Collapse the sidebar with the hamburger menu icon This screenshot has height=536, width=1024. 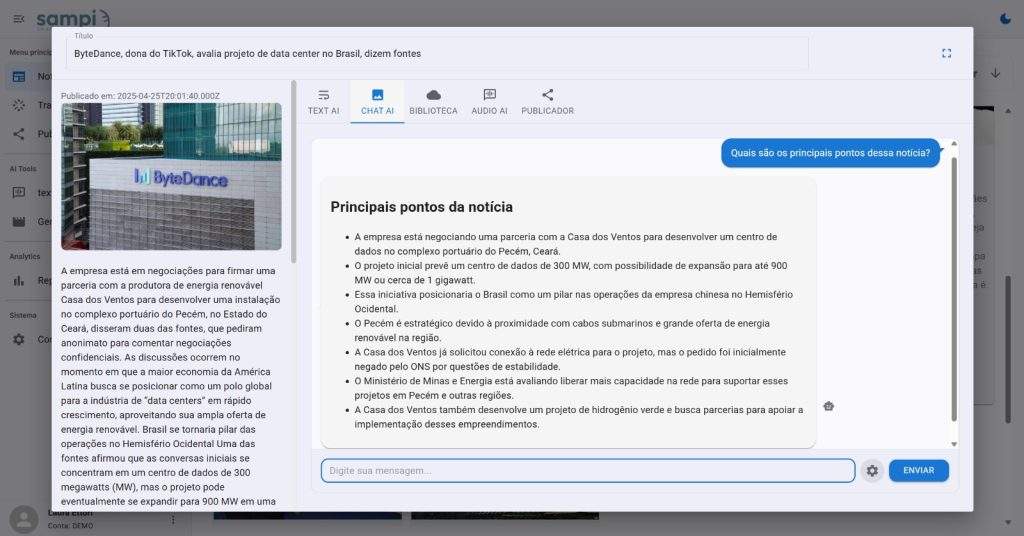click(x=18, y=19)
